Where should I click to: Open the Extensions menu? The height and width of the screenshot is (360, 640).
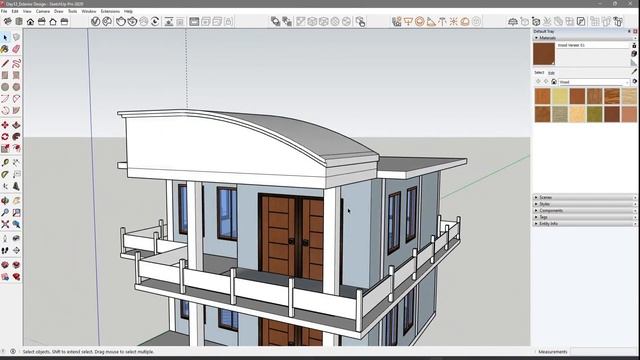[110, 11]
